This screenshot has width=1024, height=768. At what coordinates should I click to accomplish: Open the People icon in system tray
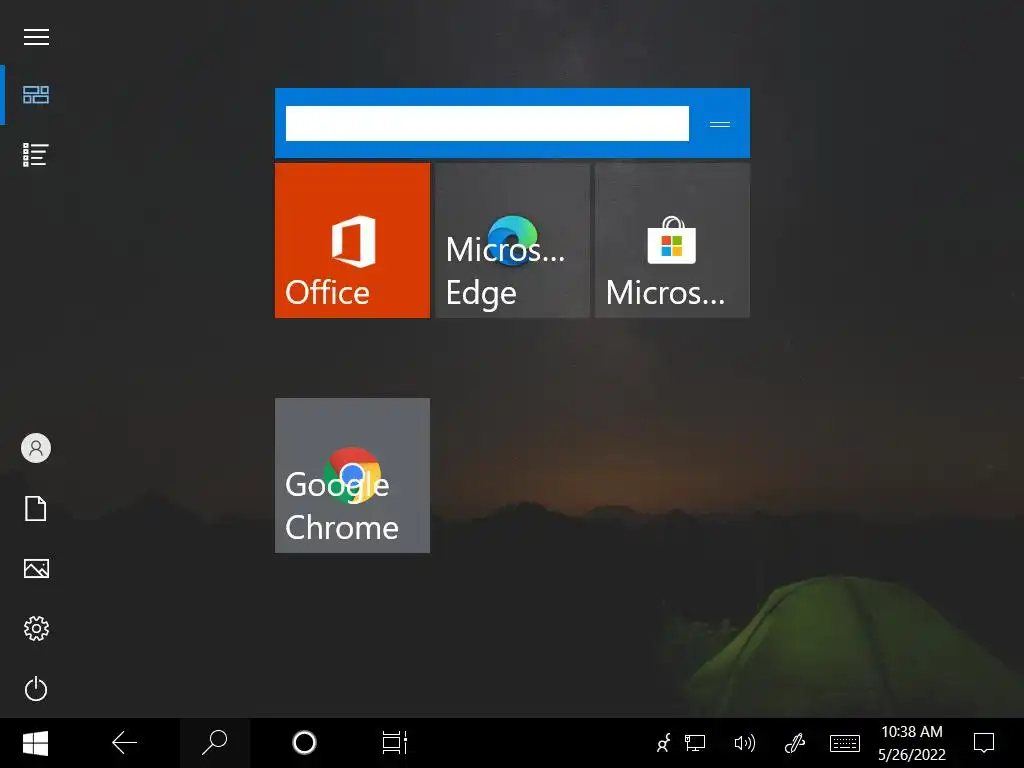(x=664, y=743)
